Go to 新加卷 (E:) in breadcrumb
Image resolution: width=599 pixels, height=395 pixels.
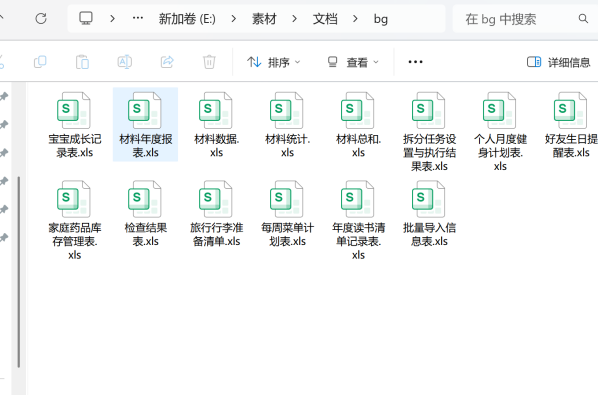pyautogui.click(x=187, y=19)
